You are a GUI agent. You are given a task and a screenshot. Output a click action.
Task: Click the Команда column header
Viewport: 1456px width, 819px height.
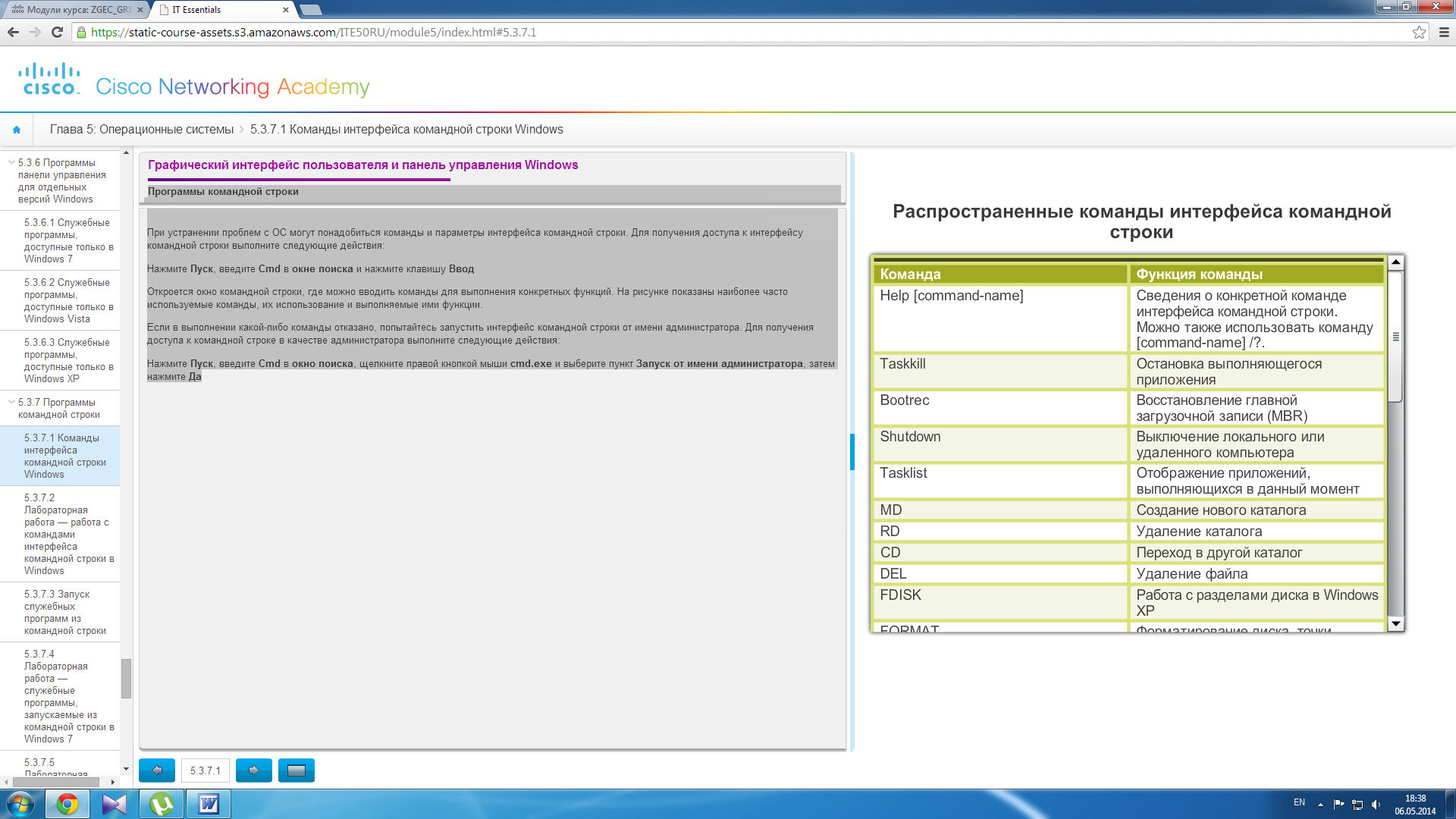1000,275
